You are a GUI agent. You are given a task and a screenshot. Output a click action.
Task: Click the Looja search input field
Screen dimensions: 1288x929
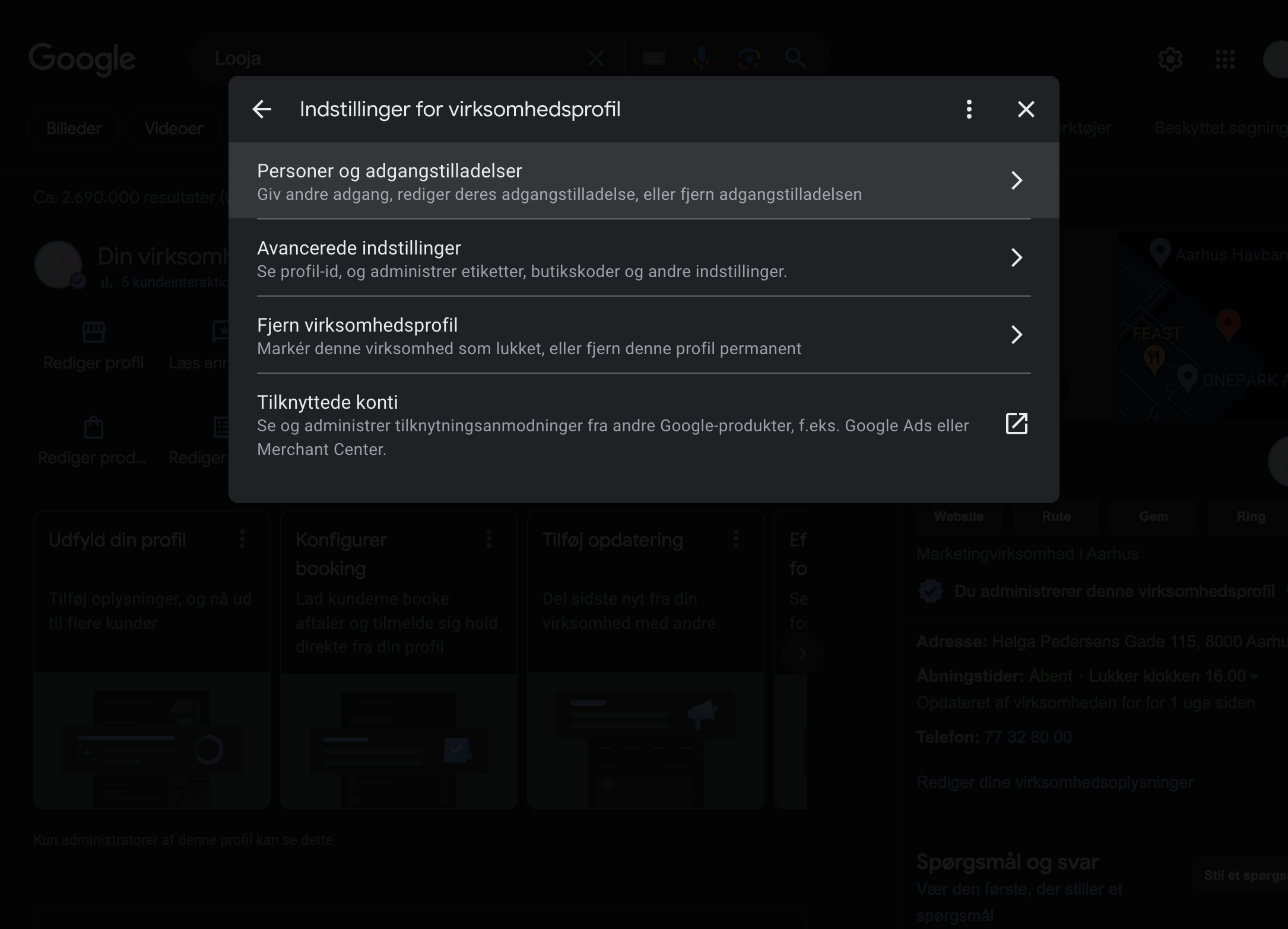coord(392,58)
